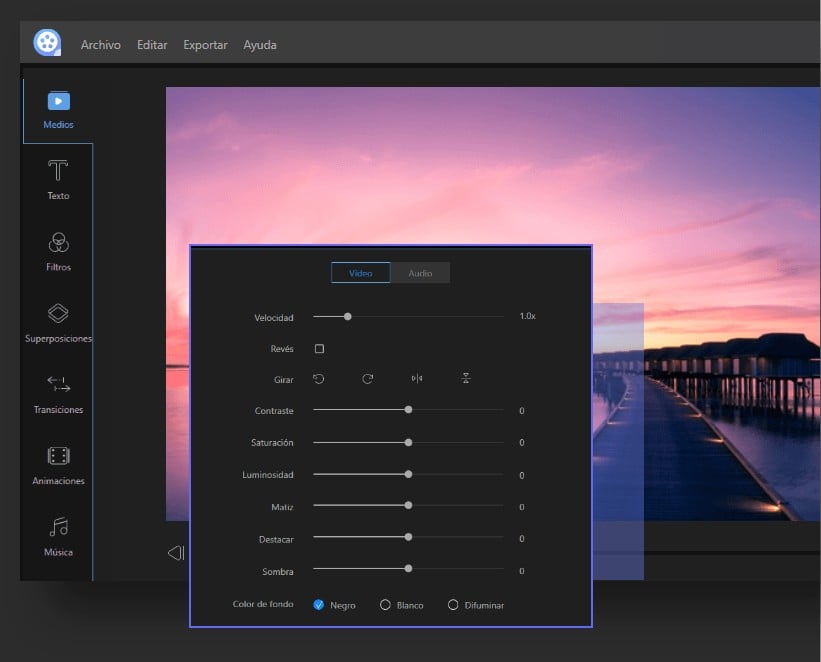The height and width of the screenshot is (662, 821).
Task: Open the Transiciones panel
Action: click(x=57, y=391)
